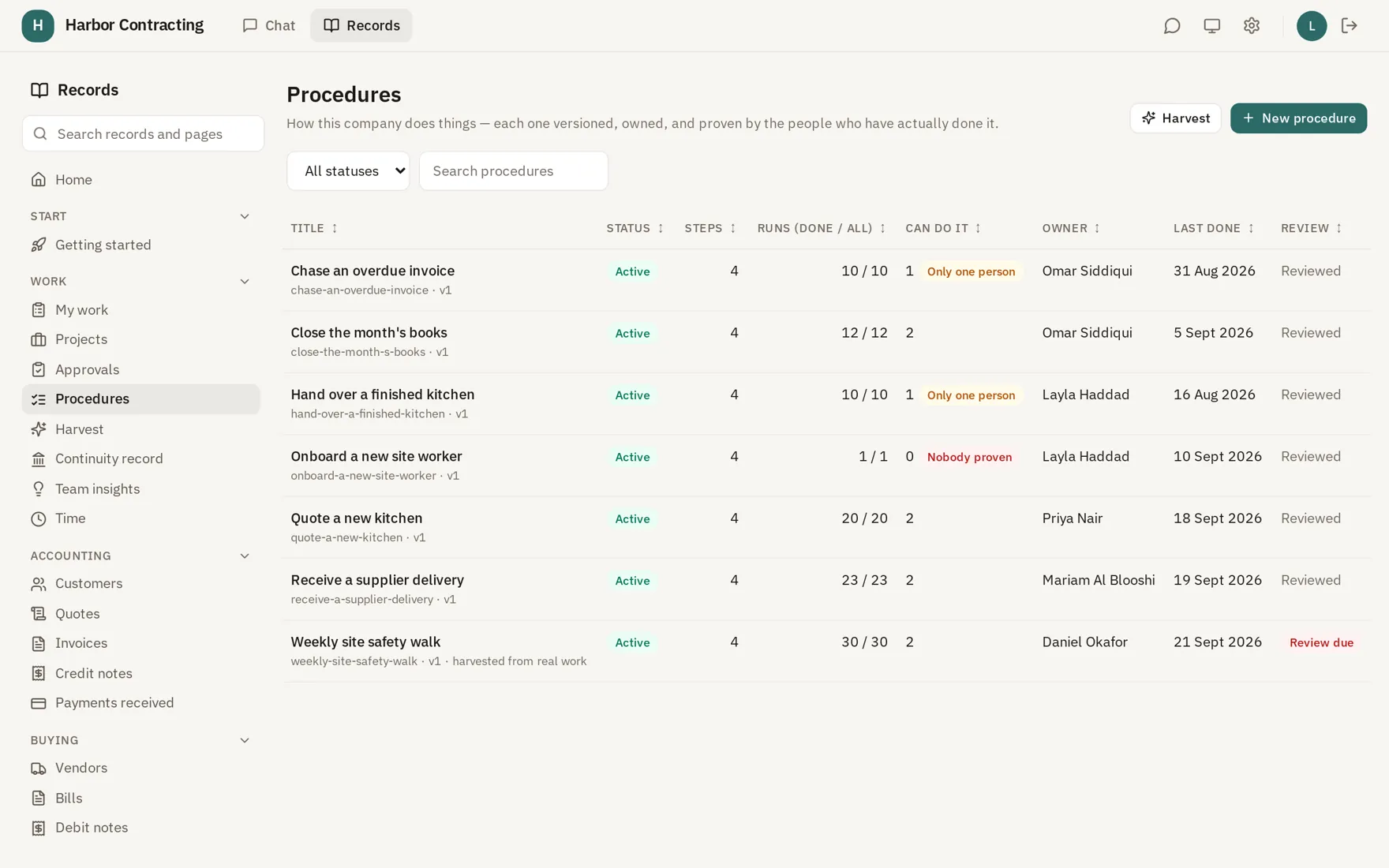The height and width of the screenshot is (868, 1389).
Task: Click the My work clipboard icon
Action: click(x=39, y=309)
